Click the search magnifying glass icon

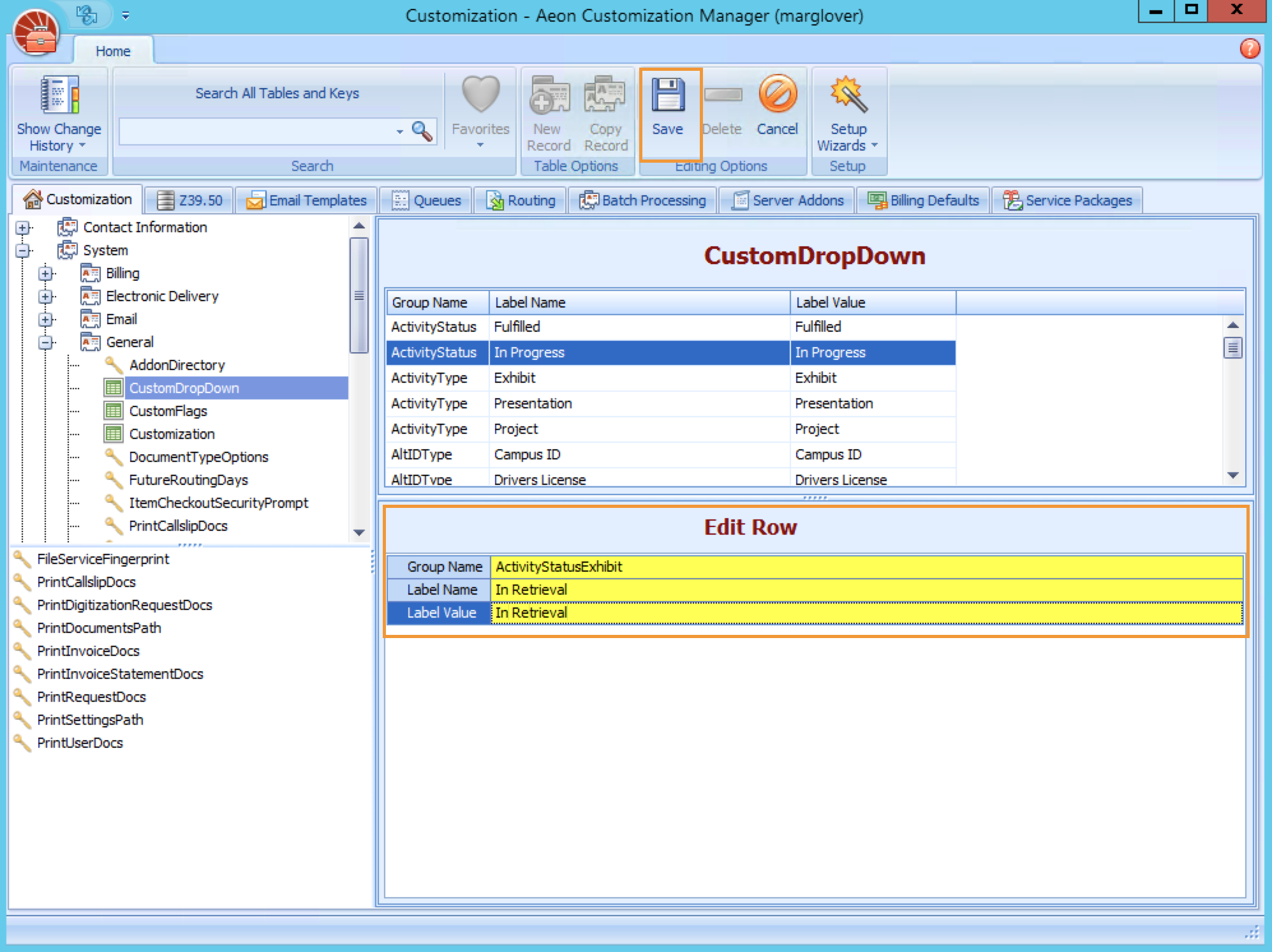[422, 131]
